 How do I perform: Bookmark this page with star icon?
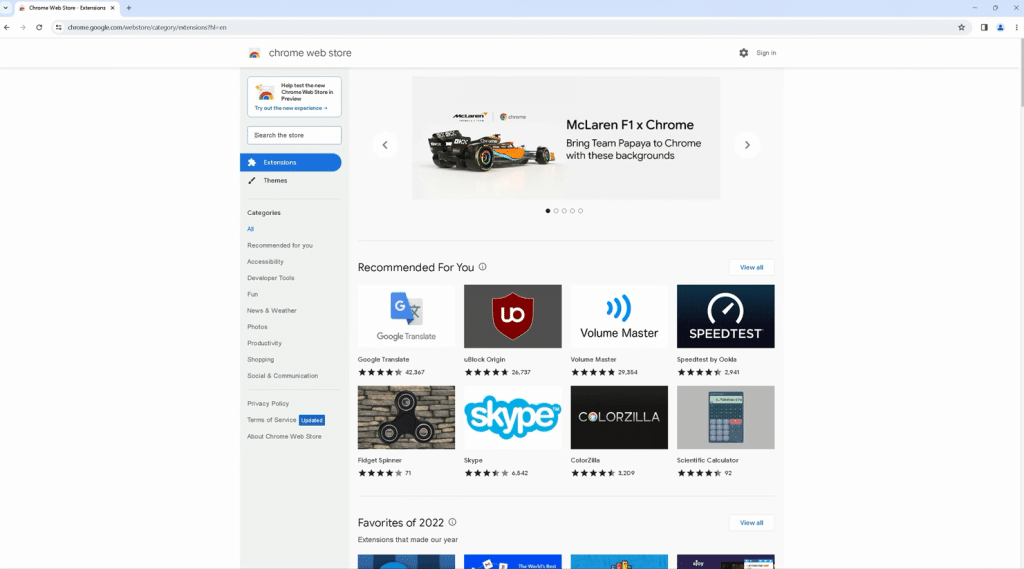[961, 27]
